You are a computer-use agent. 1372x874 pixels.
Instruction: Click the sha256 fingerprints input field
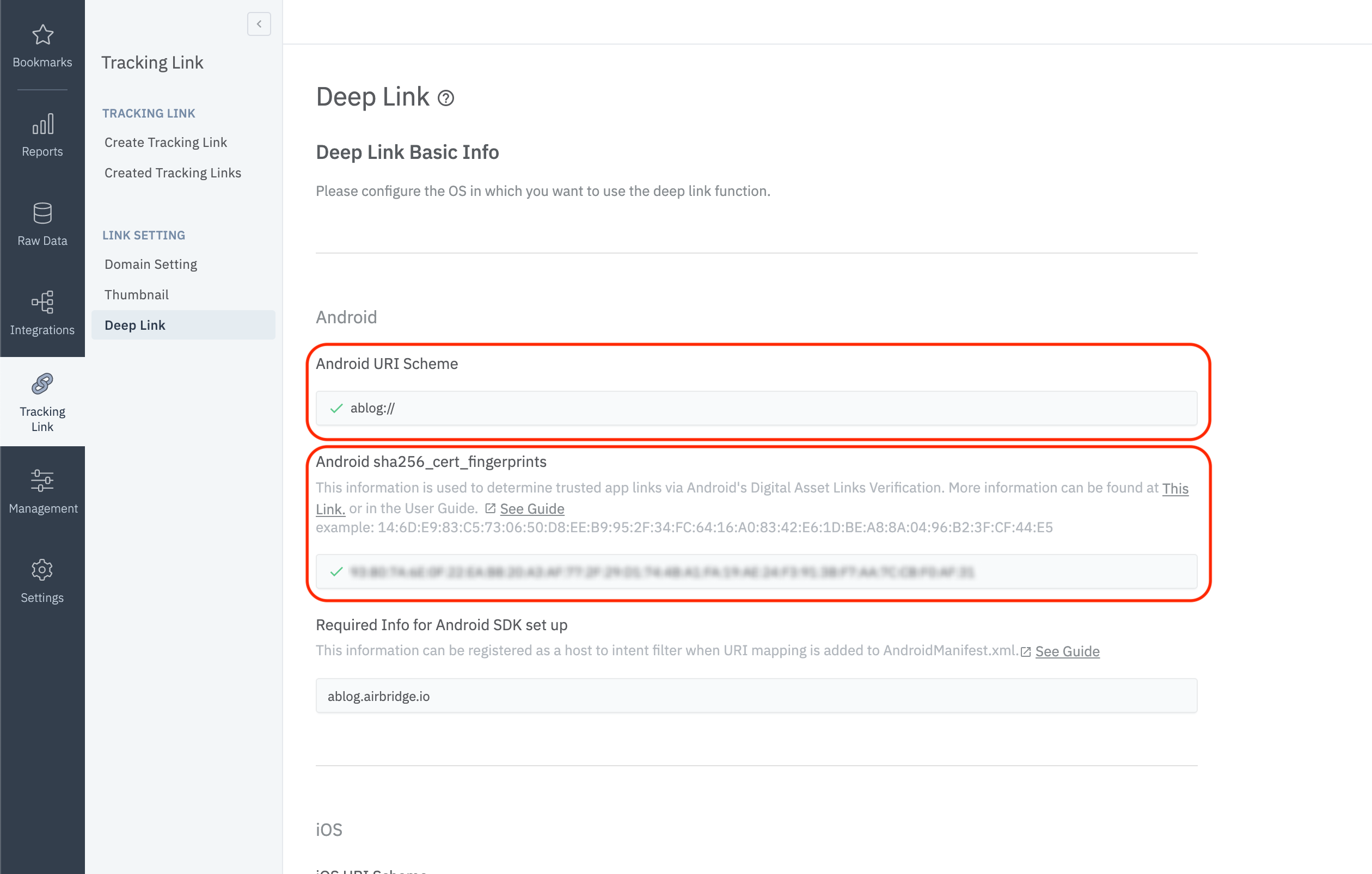click(756, 571)
